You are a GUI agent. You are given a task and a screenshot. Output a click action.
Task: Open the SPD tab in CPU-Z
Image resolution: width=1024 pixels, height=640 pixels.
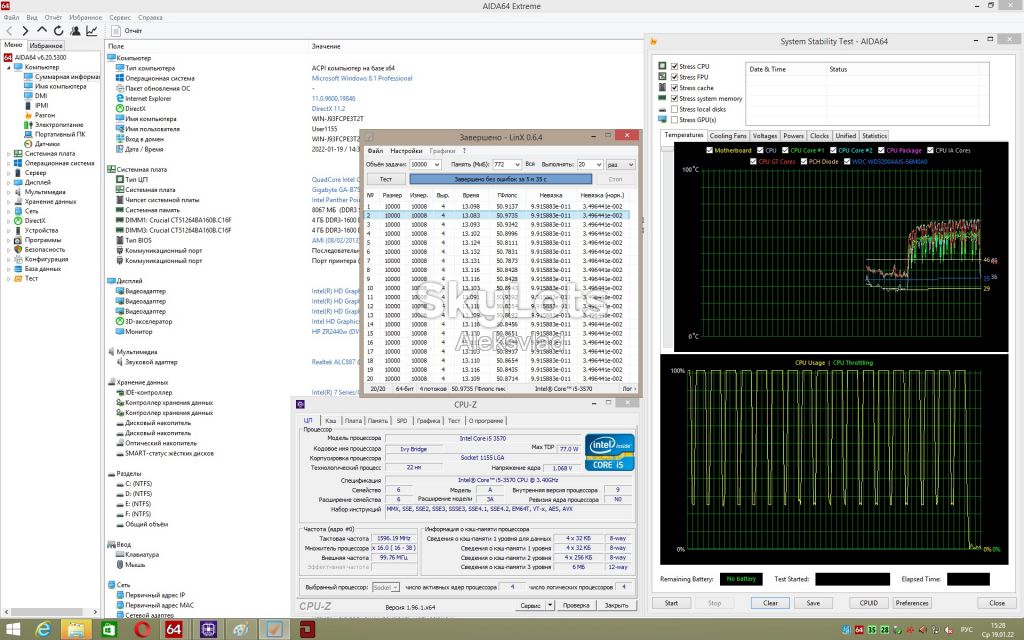click(x=402, y=421)
